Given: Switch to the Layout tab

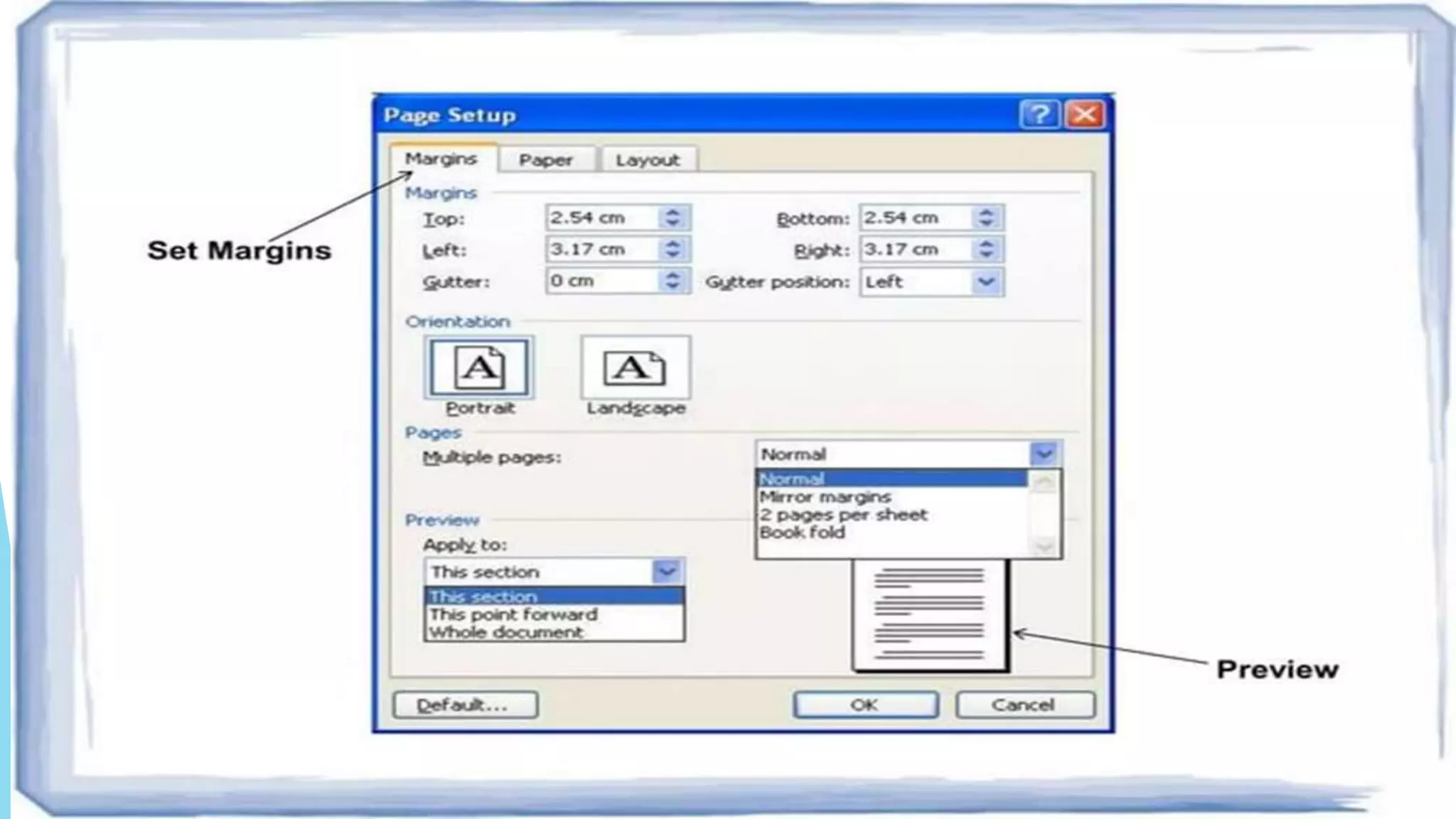Looking at the screenshot, I should [x=647, y=160].
